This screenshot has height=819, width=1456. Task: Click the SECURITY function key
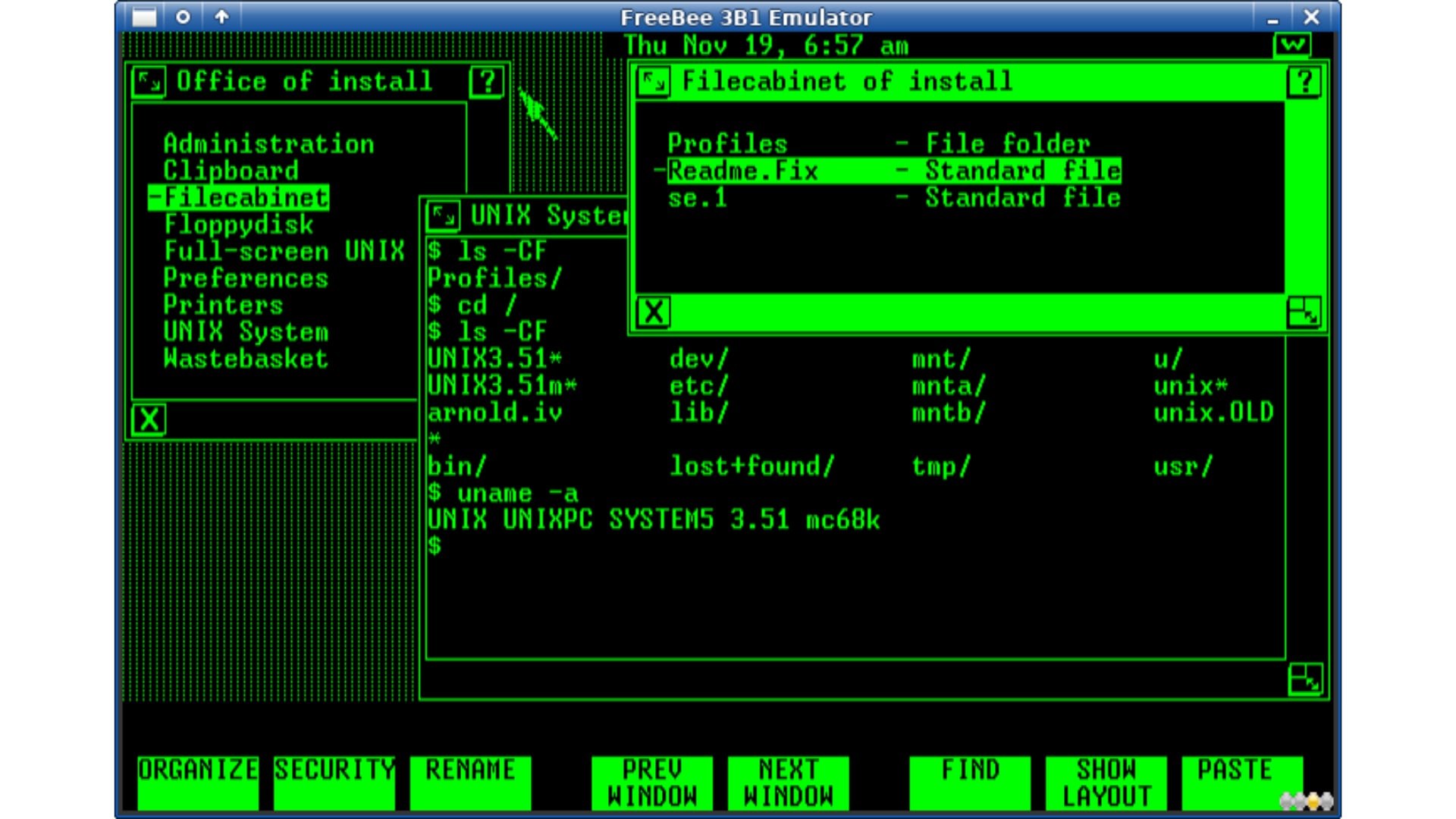pyautogui.click(x=334, y=783)
